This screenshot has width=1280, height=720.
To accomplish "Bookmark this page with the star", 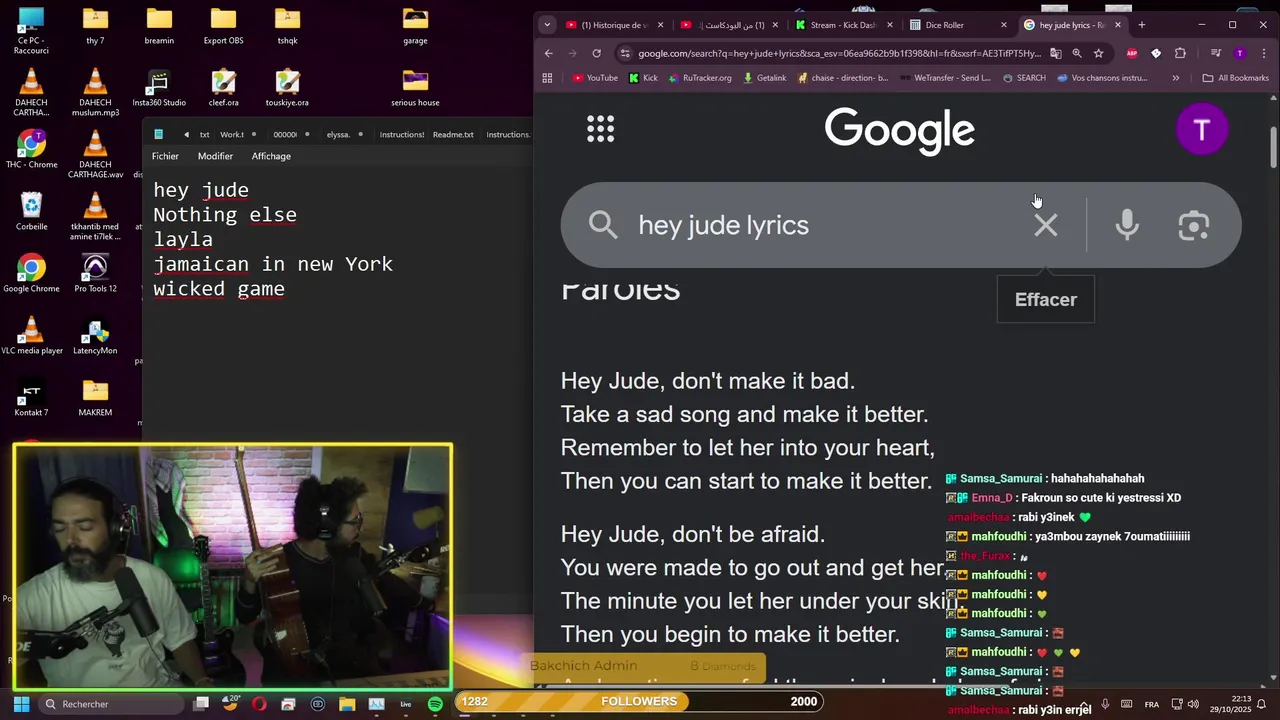I will (1098, 53).
